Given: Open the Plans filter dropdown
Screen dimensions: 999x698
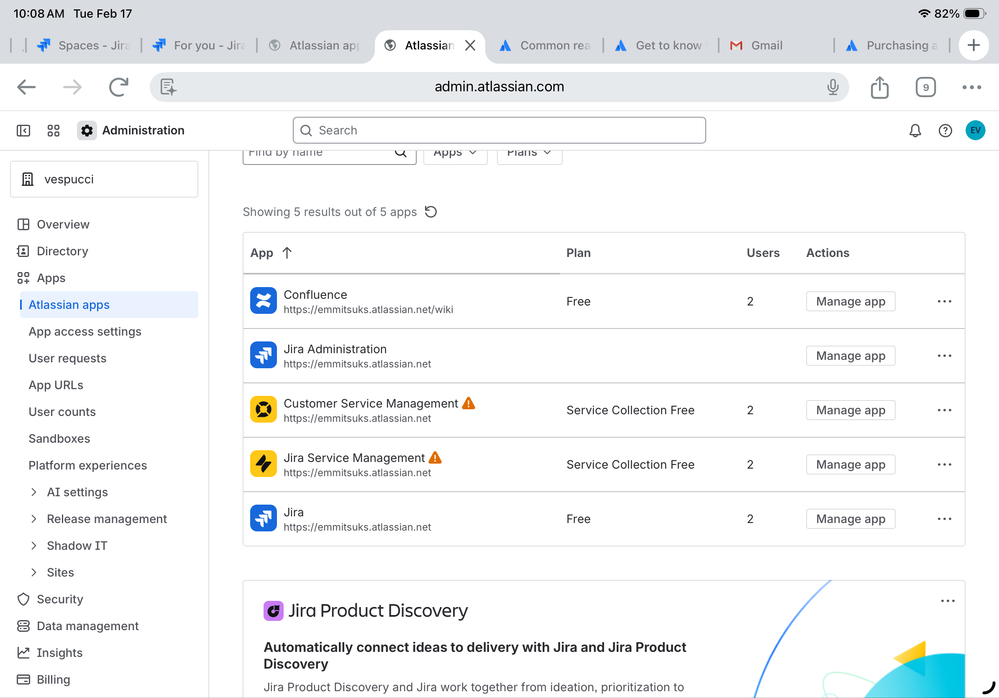Looking at the screenshot, I should 529,153.
